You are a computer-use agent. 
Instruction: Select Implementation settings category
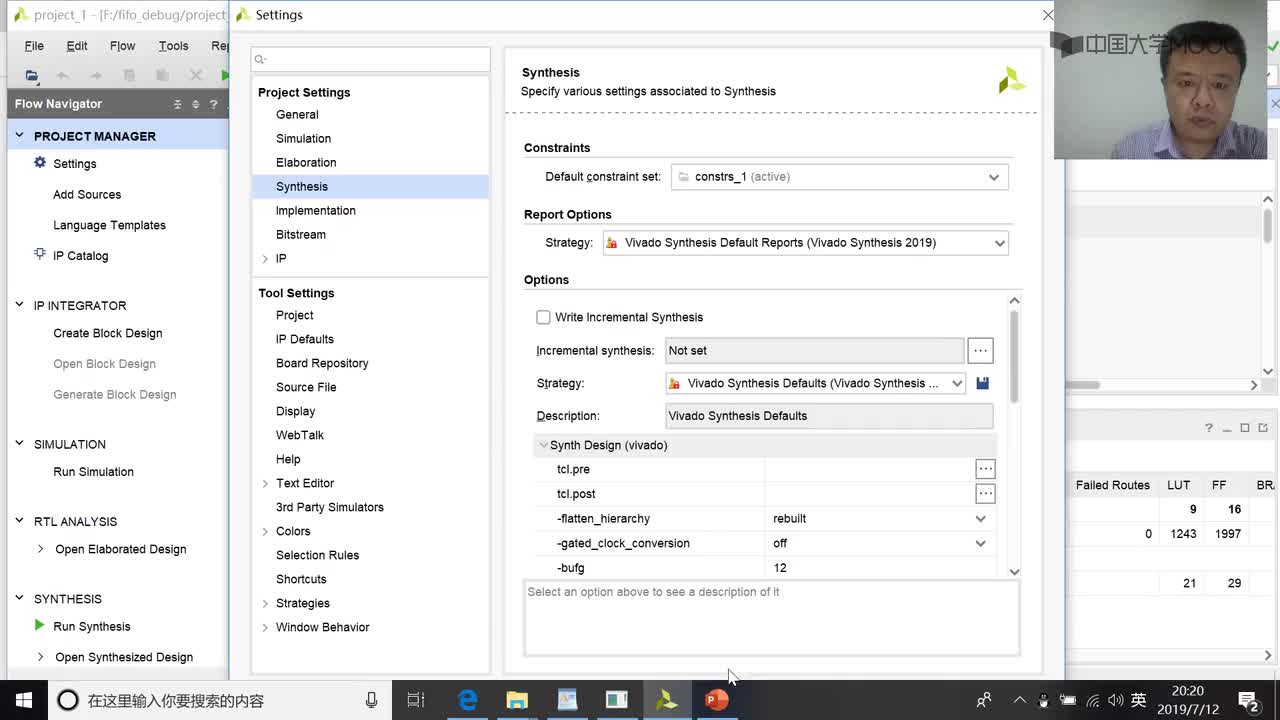[x=315, y=211]
